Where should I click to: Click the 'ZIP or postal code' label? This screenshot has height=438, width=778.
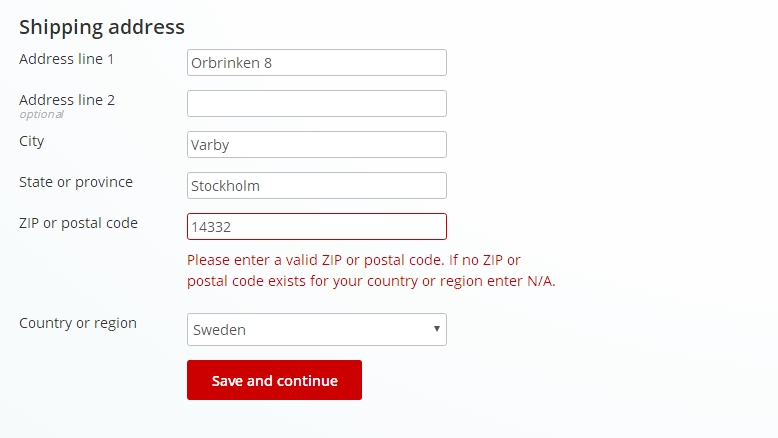(x=78, y=223)
